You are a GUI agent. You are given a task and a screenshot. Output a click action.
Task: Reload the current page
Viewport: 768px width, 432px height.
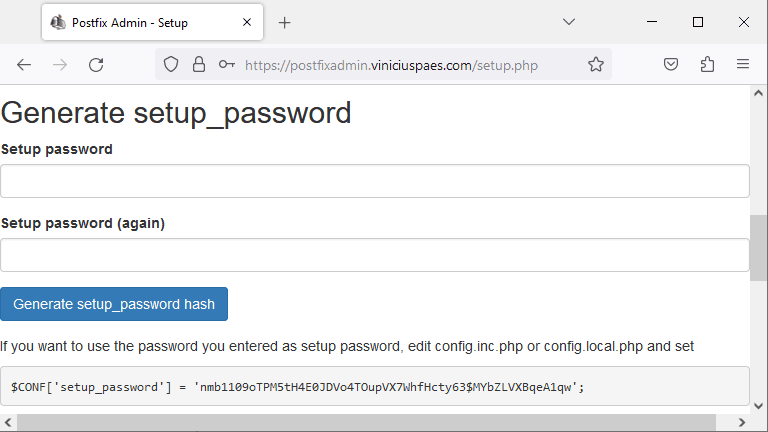point(96,65)
